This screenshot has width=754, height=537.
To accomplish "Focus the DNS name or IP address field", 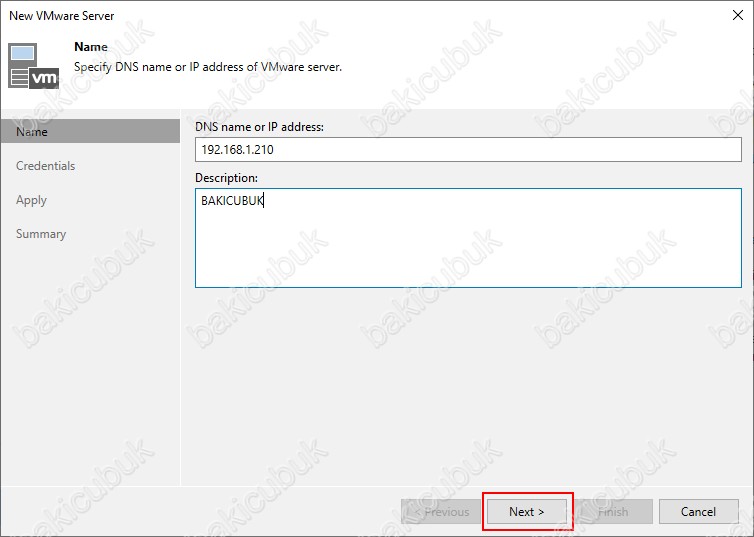I will 468,150.
